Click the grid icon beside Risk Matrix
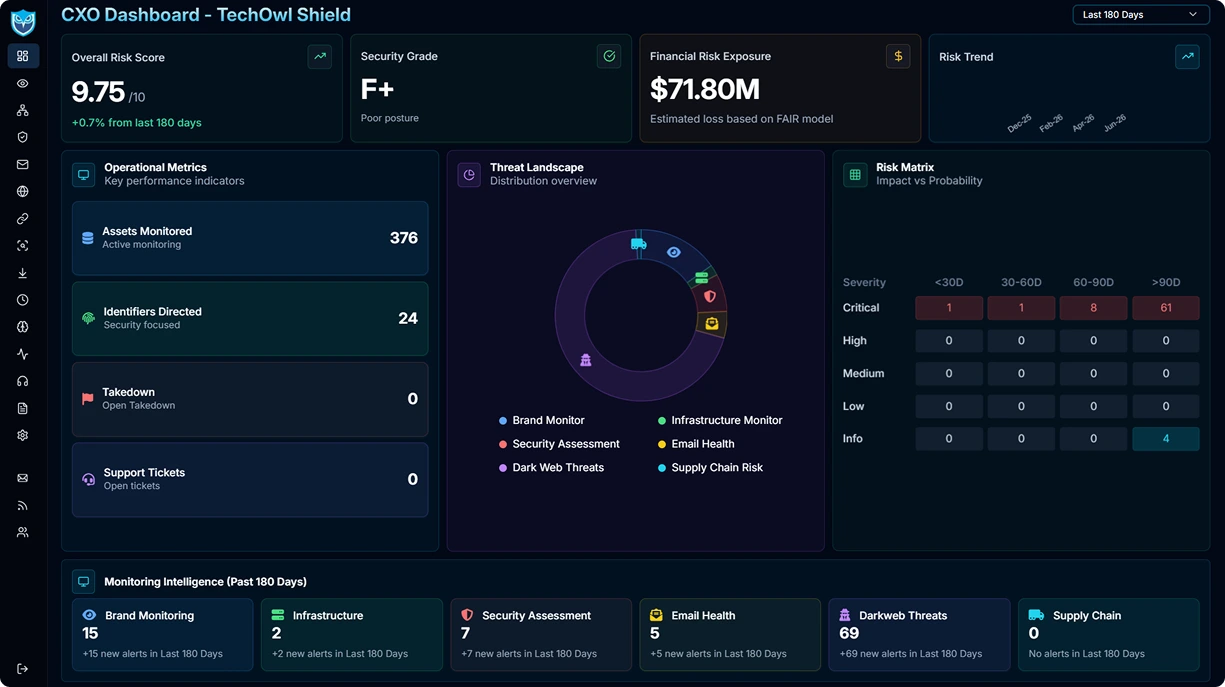1225x687 pixels. point(855,174)
